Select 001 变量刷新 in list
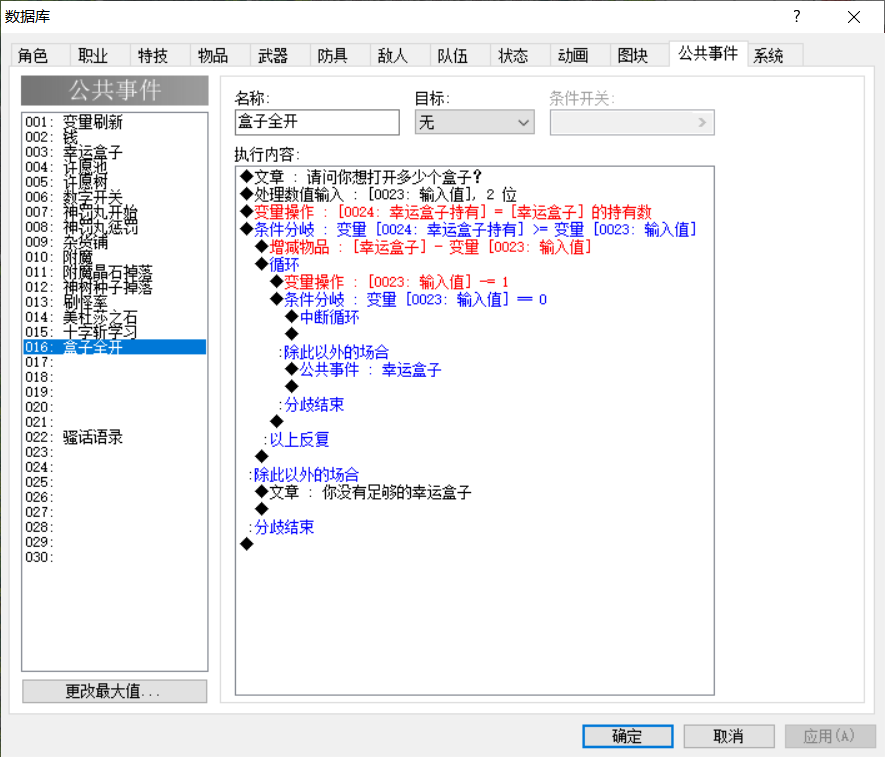This screenshot has width=885, height=757. pyautogui.click(x=115, y=122)
